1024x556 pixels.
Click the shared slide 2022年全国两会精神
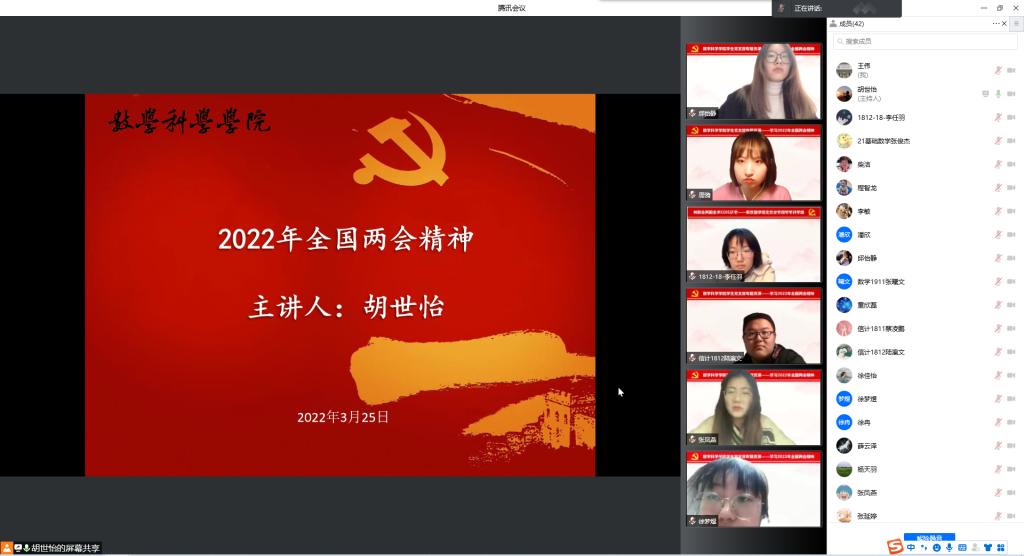pos(340,285)
